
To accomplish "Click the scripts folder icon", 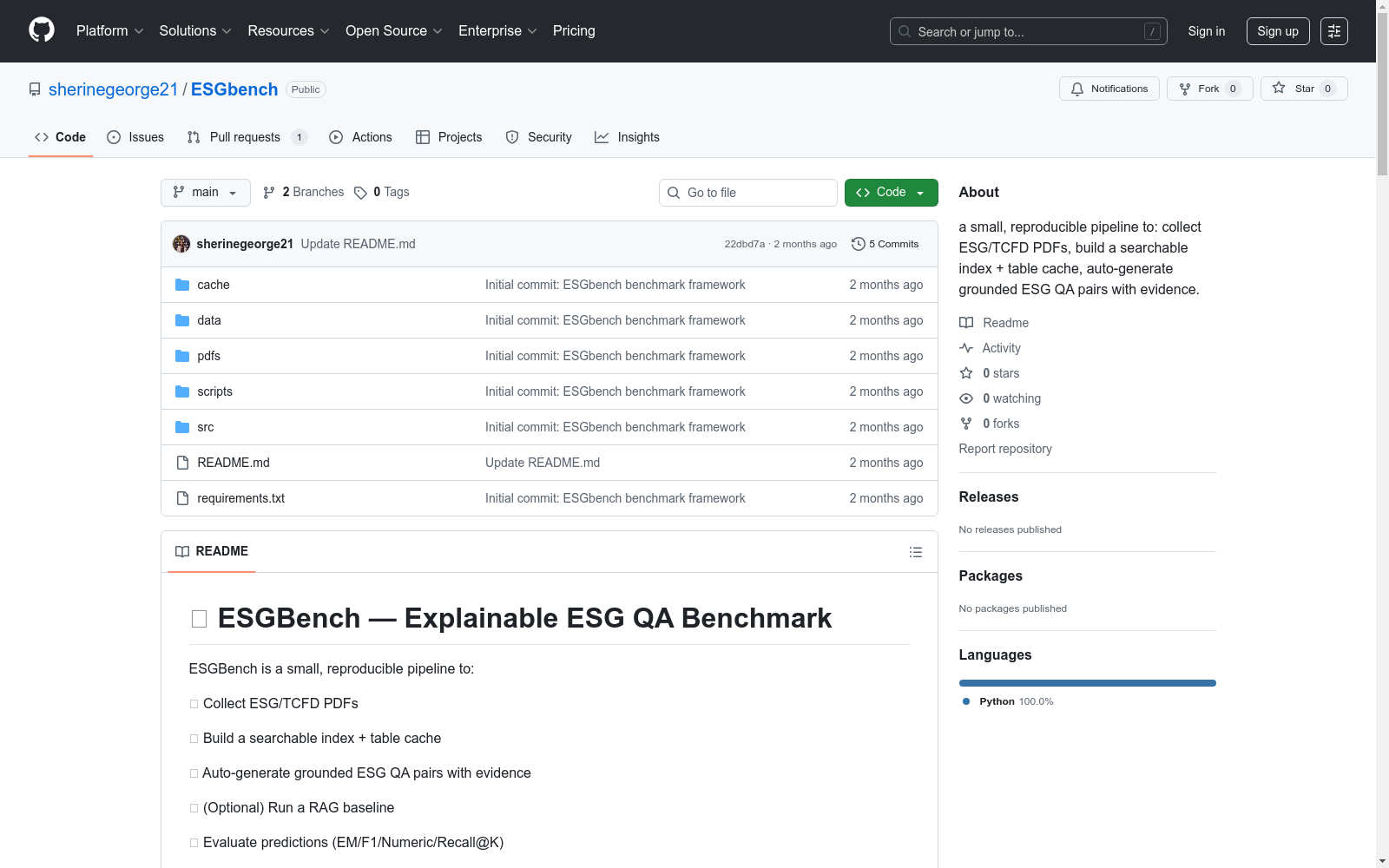I will (x=182, y=391).
